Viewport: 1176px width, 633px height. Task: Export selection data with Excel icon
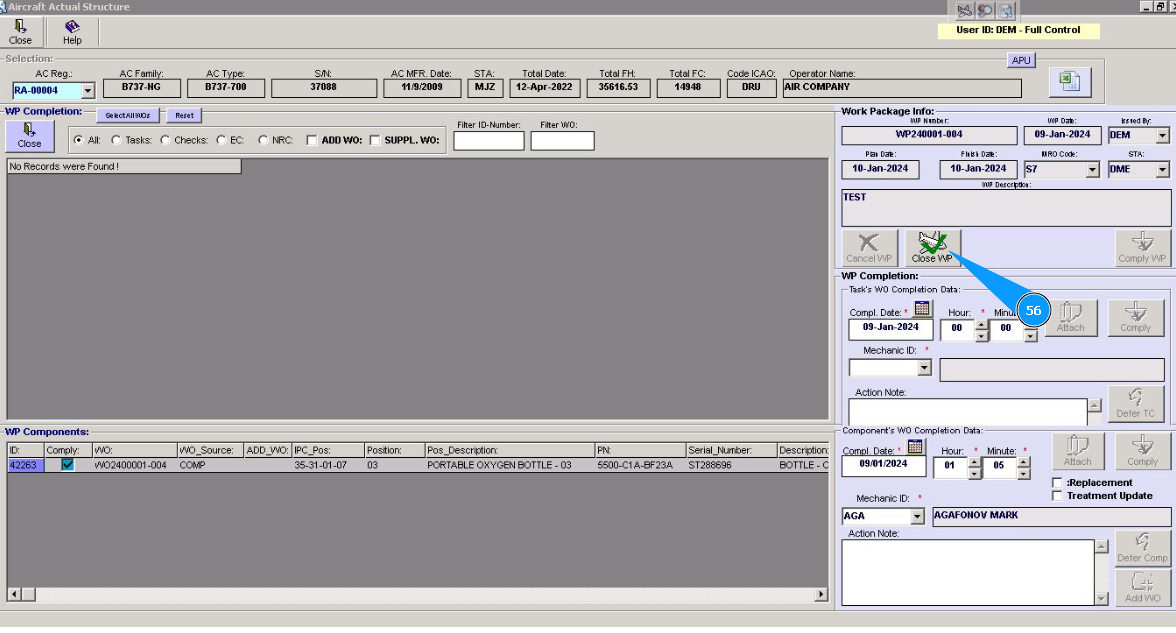coord(1070,82)
